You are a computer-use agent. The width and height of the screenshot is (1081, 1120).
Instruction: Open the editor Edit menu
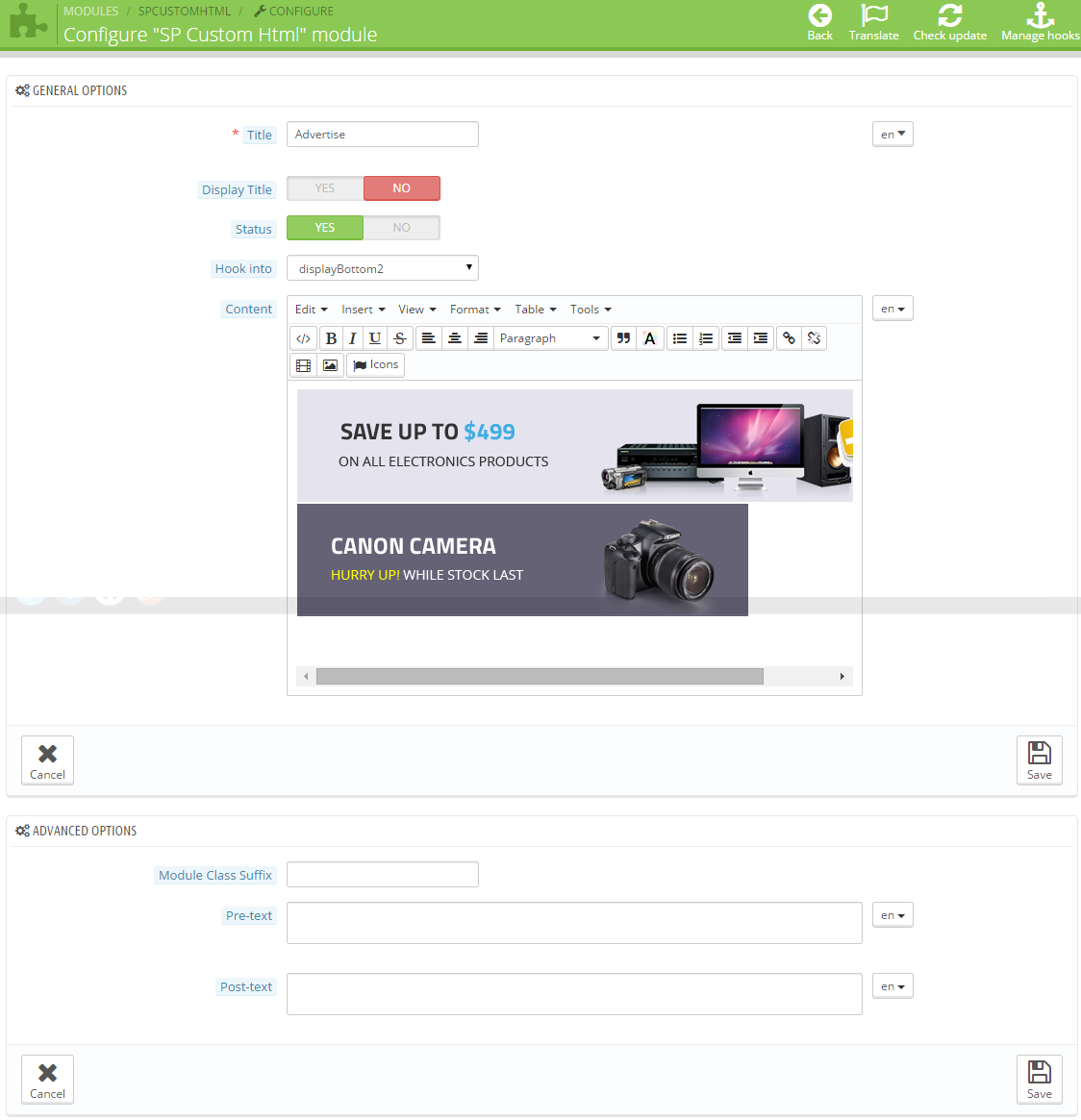pos(311,310)
